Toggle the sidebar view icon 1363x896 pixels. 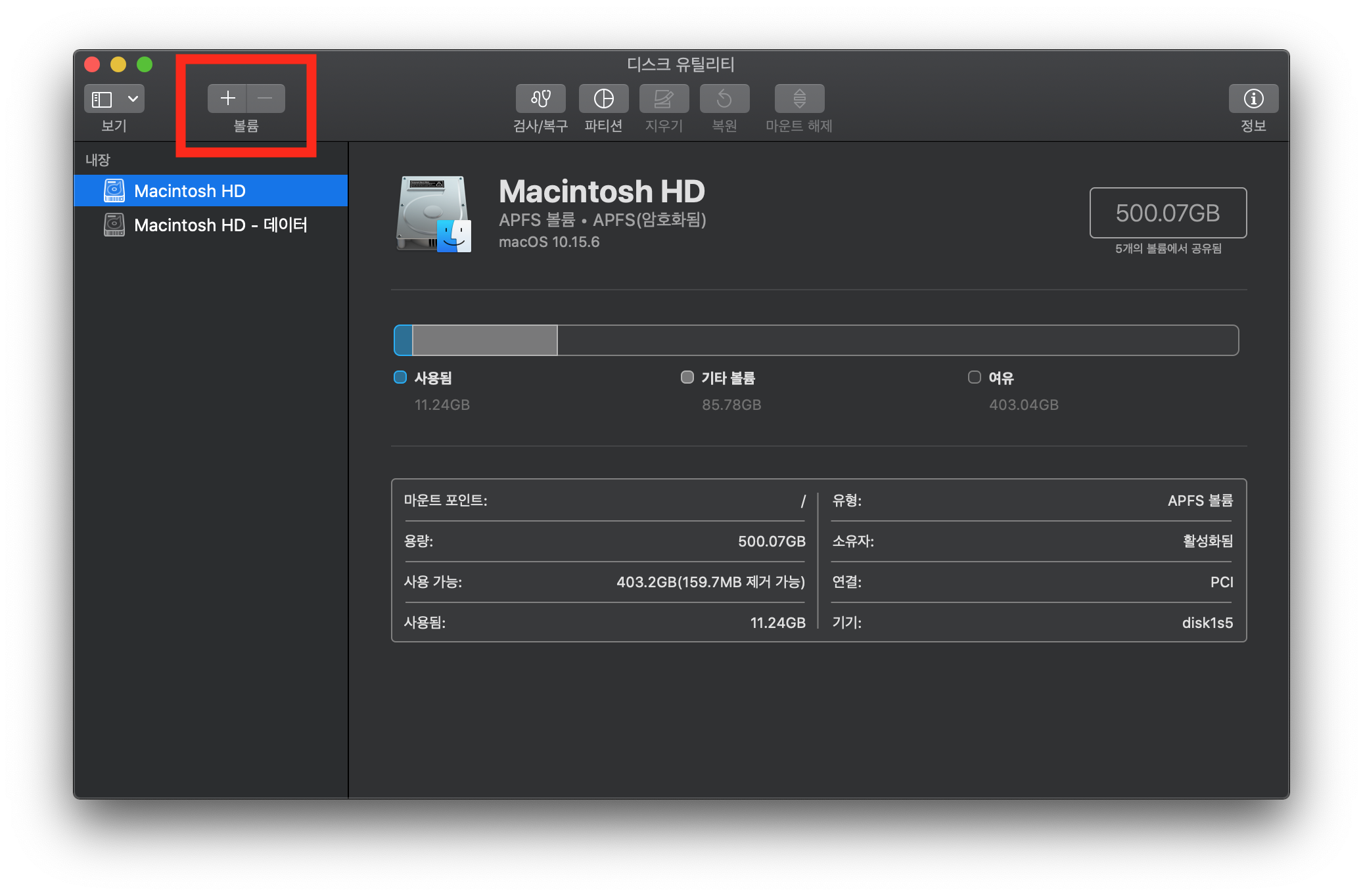pos(102,99)
